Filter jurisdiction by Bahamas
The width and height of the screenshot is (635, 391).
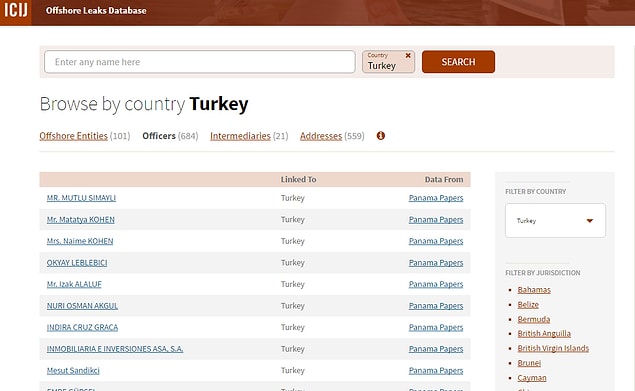coord(534,290)
